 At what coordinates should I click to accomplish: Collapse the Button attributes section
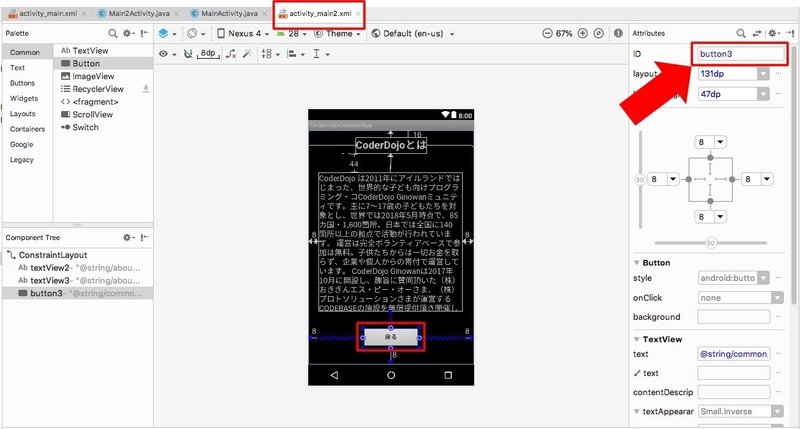click(637, 263)
